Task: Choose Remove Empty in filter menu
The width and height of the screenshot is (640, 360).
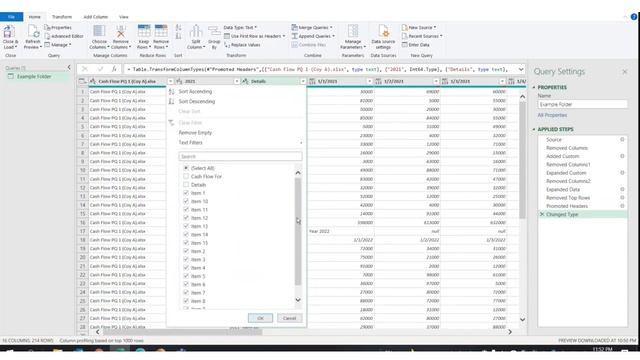Action: pyautogui.click(x=195, y=133)
